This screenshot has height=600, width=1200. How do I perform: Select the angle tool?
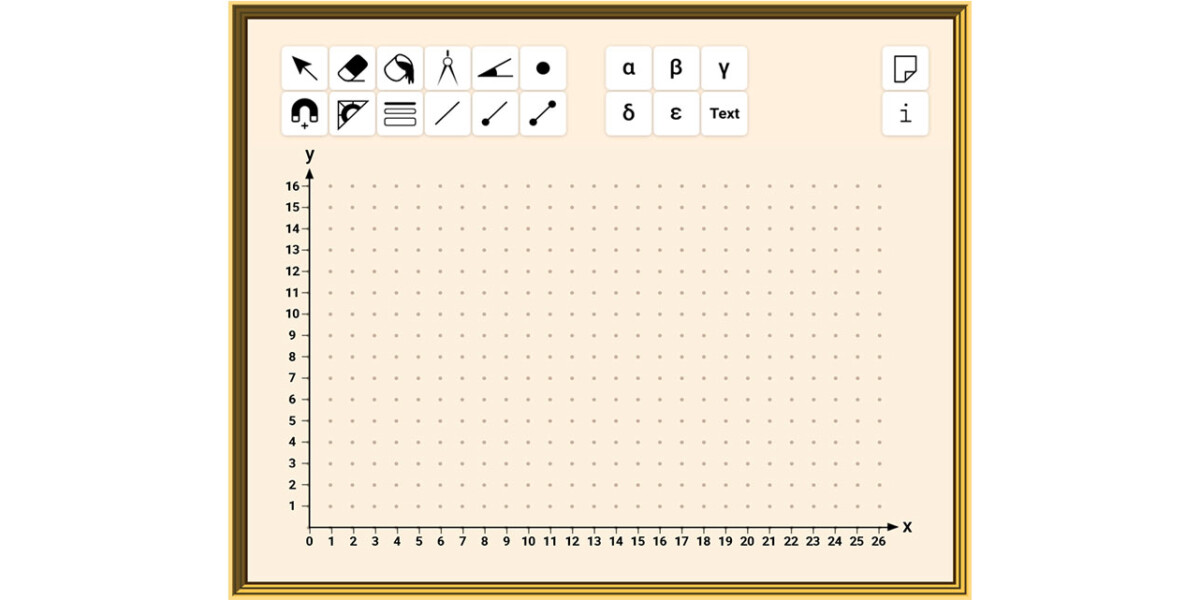(x=495, y=68)
